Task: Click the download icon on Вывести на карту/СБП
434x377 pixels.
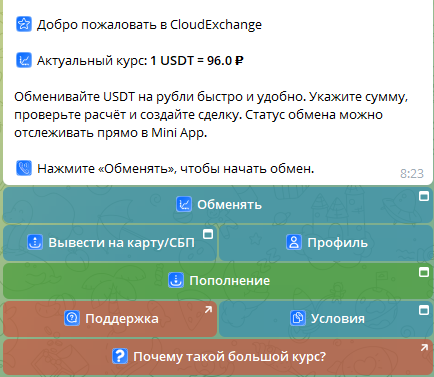Action: pos(35,242)
